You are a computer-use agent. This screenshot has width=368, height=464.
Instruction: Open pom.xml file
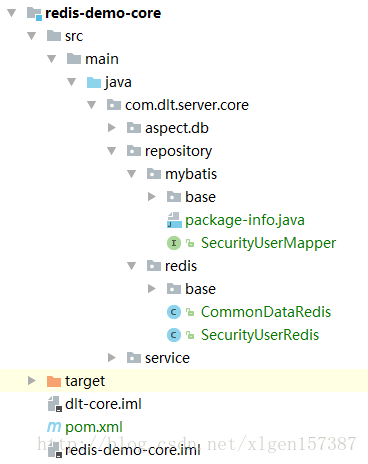pyautogui.click(x=94, y=427)
